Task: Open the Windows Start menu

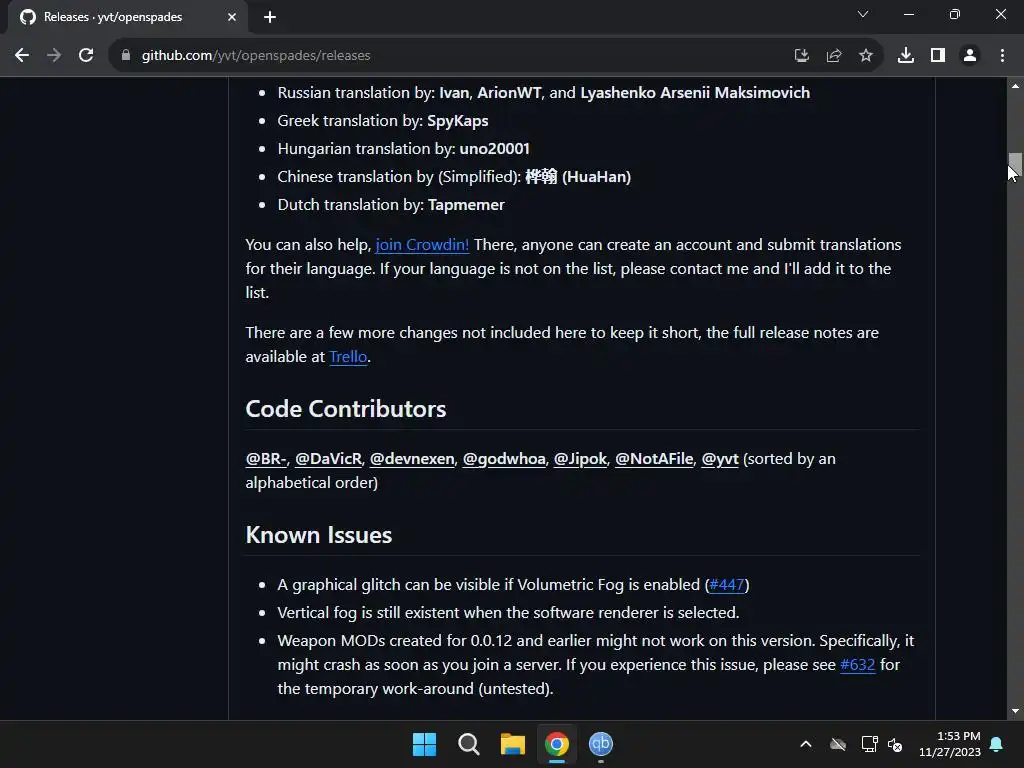Action: [424, 744]
